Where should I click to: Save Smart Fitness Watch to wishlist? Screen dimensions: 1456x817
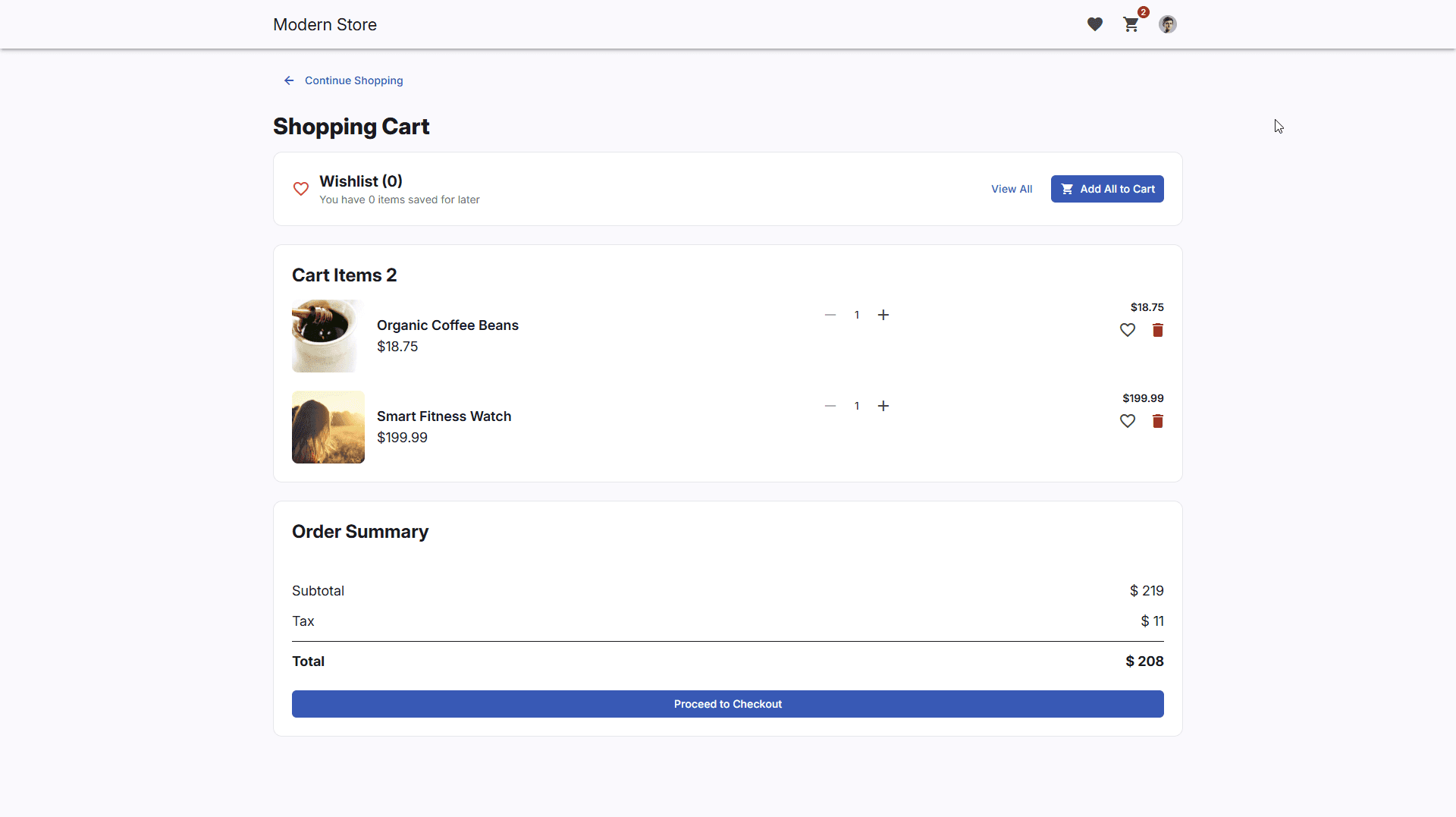tap(1128, 421)
